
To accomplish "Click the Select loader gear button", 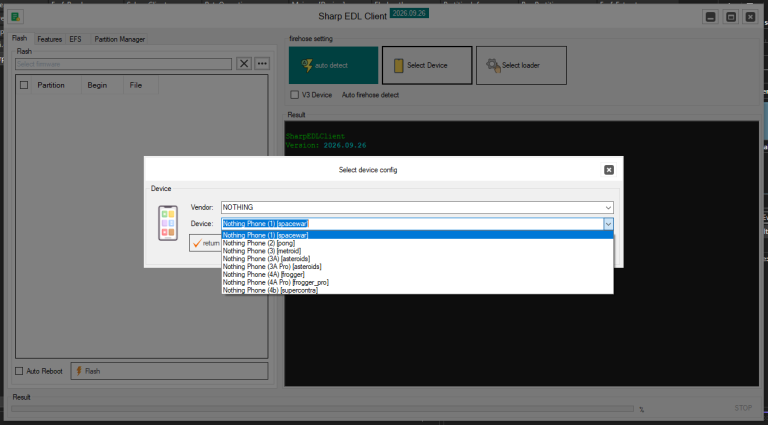I will [521, 65].
